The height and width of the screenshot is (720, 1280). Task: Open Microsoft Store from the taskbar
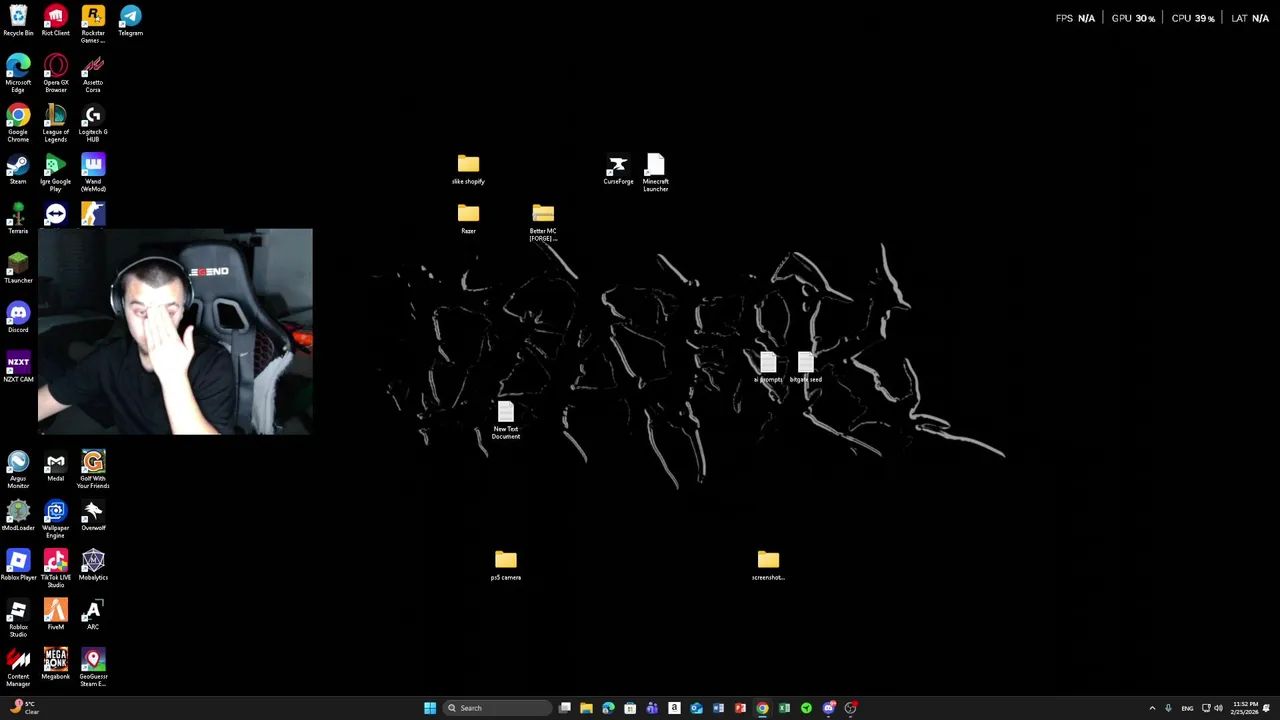630,708
